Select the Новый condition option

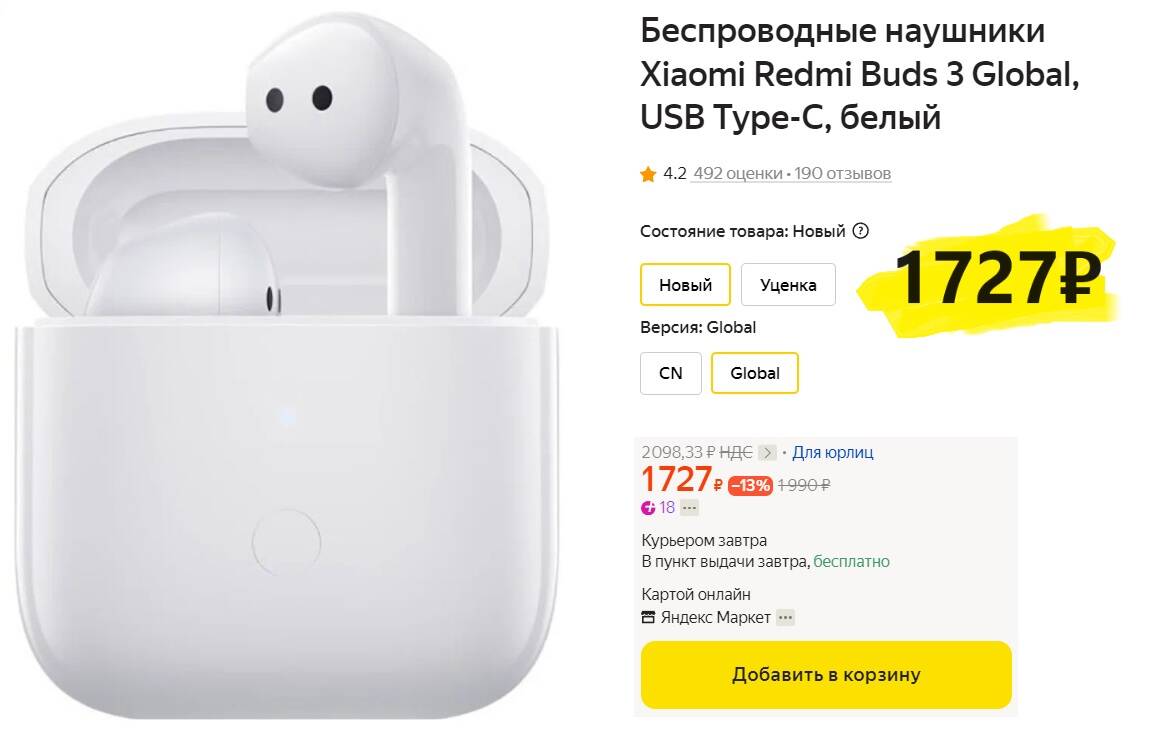[685, 285]
